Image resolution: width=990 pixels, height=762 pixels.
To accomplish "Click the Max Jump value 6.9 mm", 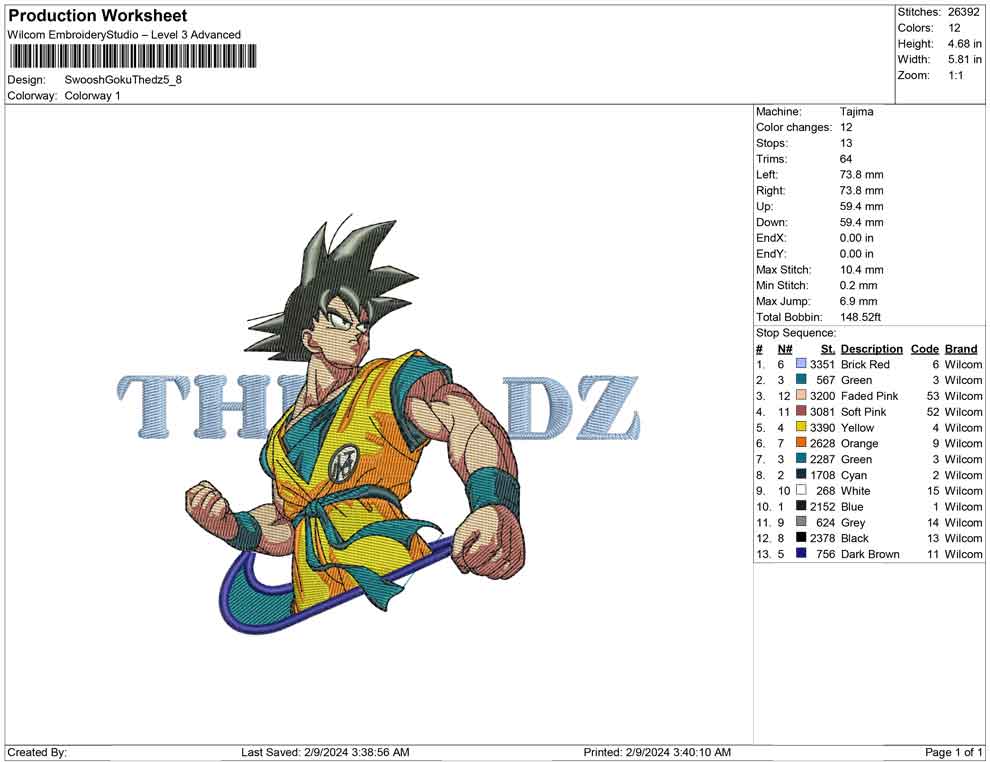I will point(858,301).
